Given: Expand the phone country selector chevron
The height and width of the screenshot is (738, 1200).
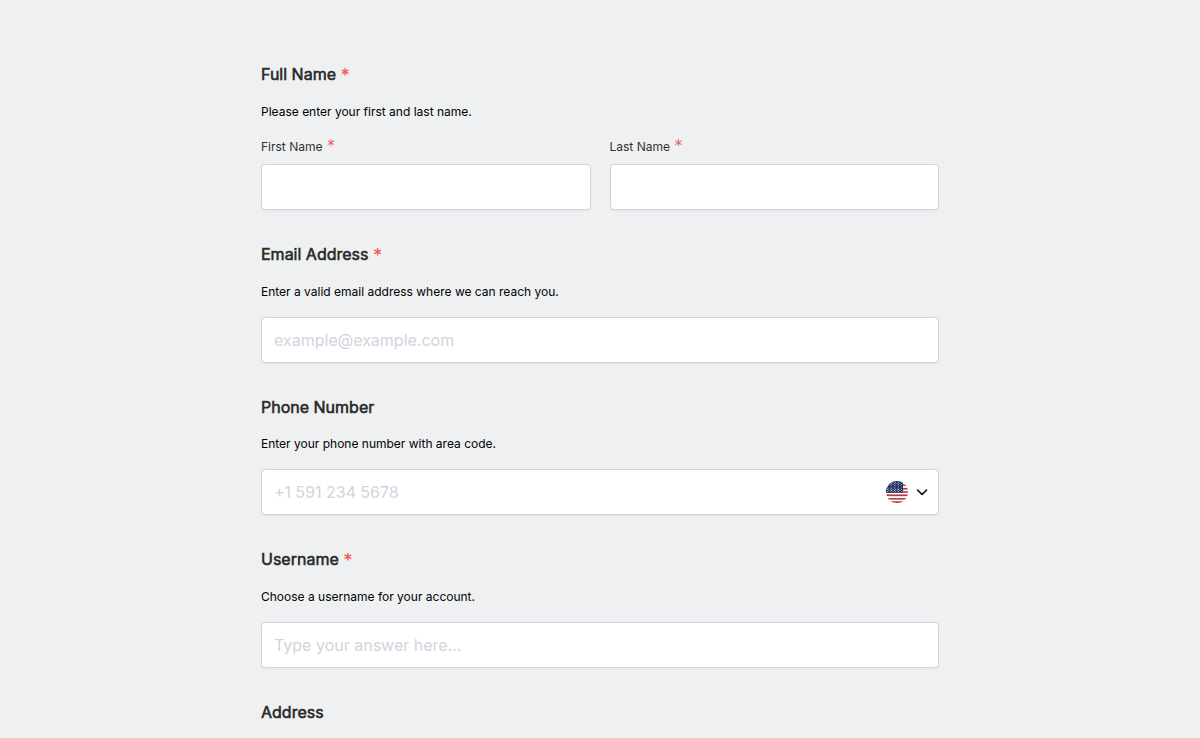Looking at the screenshot, I should coord(920,492).
